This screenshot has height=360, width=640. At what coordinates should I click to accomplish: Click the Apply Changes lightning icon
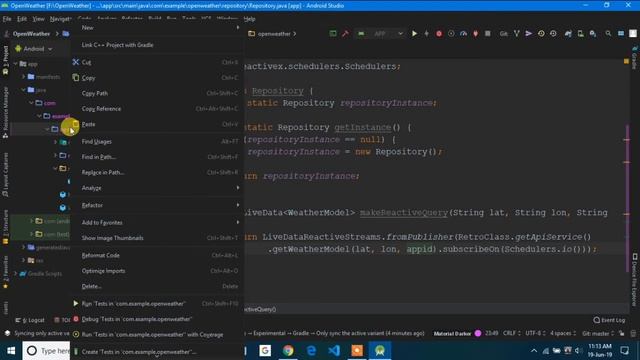pyautogui.click(x=427, y=33)
